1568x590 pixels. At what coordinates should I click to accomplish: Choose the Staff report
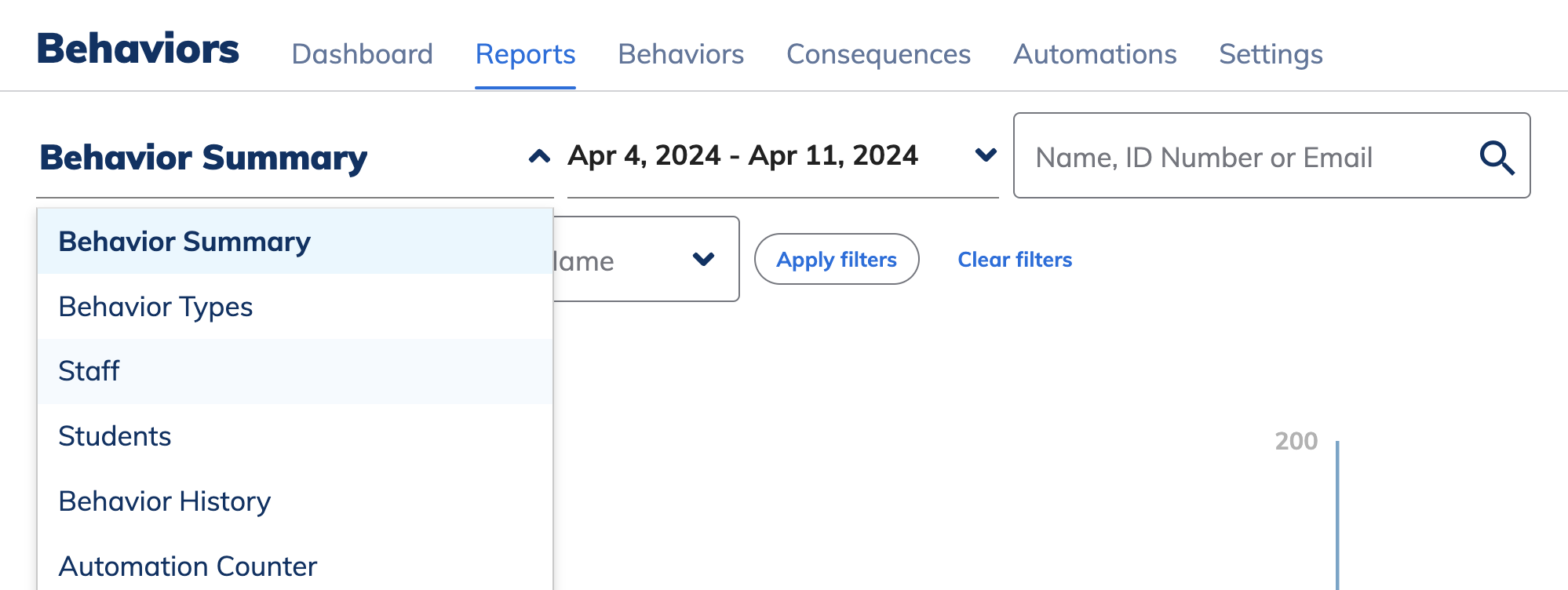(89, 370)
